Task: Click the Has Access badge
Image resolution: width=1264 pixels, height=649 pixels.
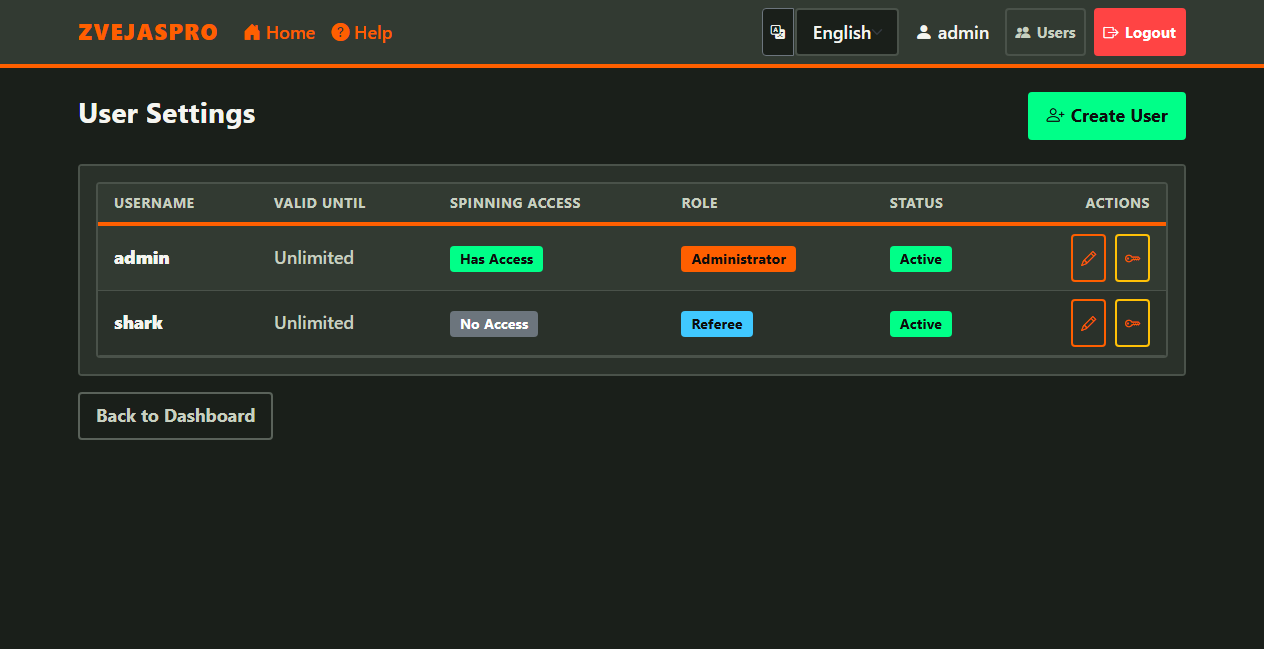Action: [x=496, y=259]
